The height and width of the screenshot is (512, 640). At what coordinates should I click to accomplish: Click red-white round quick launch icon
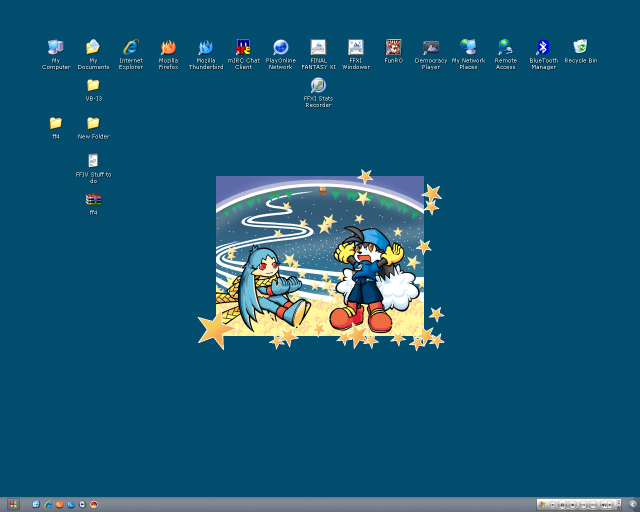pyautogui.click(x=94, y=504)
